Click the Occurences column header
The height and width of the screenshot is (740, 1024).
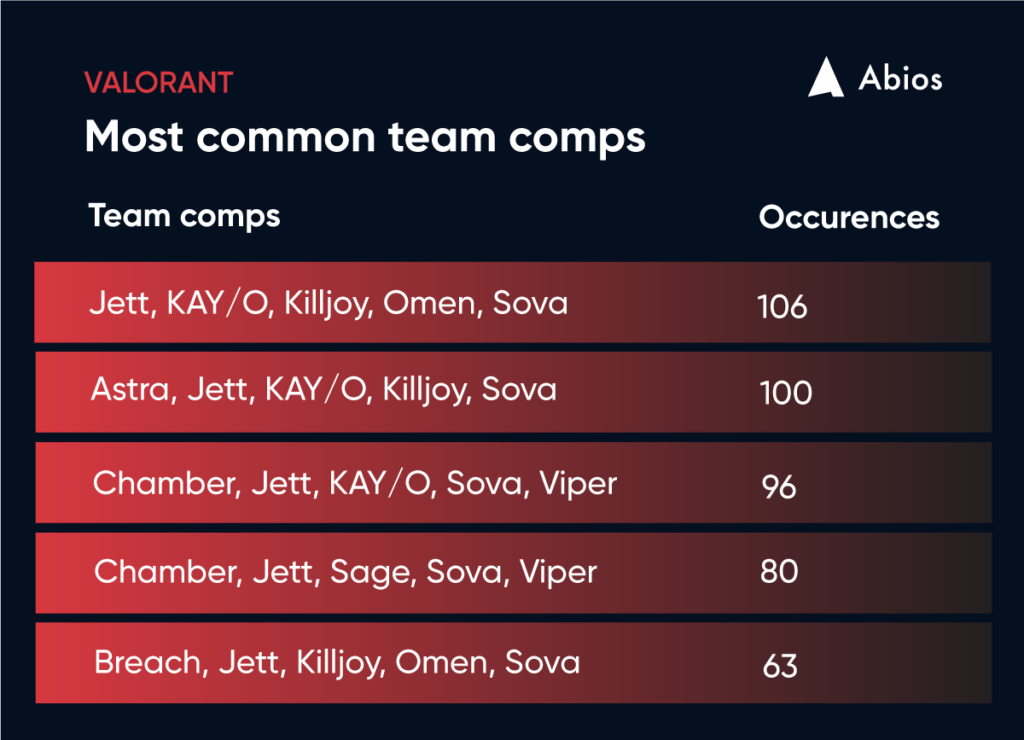click(x=849, y=217)
